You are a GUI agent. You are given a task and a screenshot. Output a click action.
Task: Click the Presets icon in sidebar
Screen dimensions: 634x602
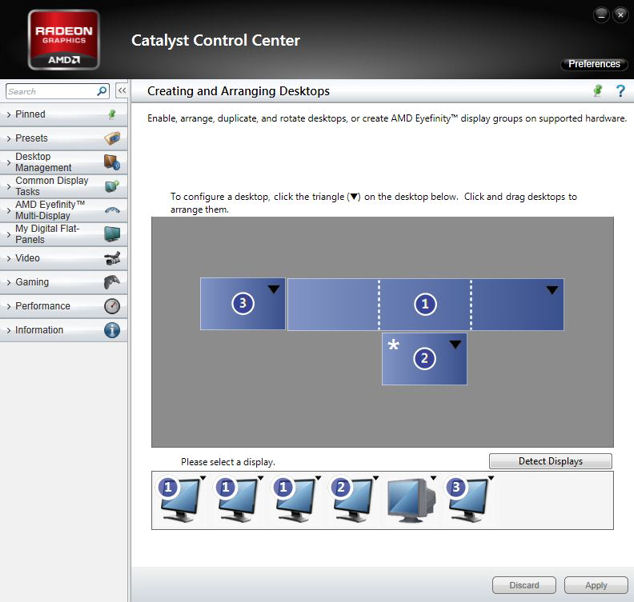[112, 138]
